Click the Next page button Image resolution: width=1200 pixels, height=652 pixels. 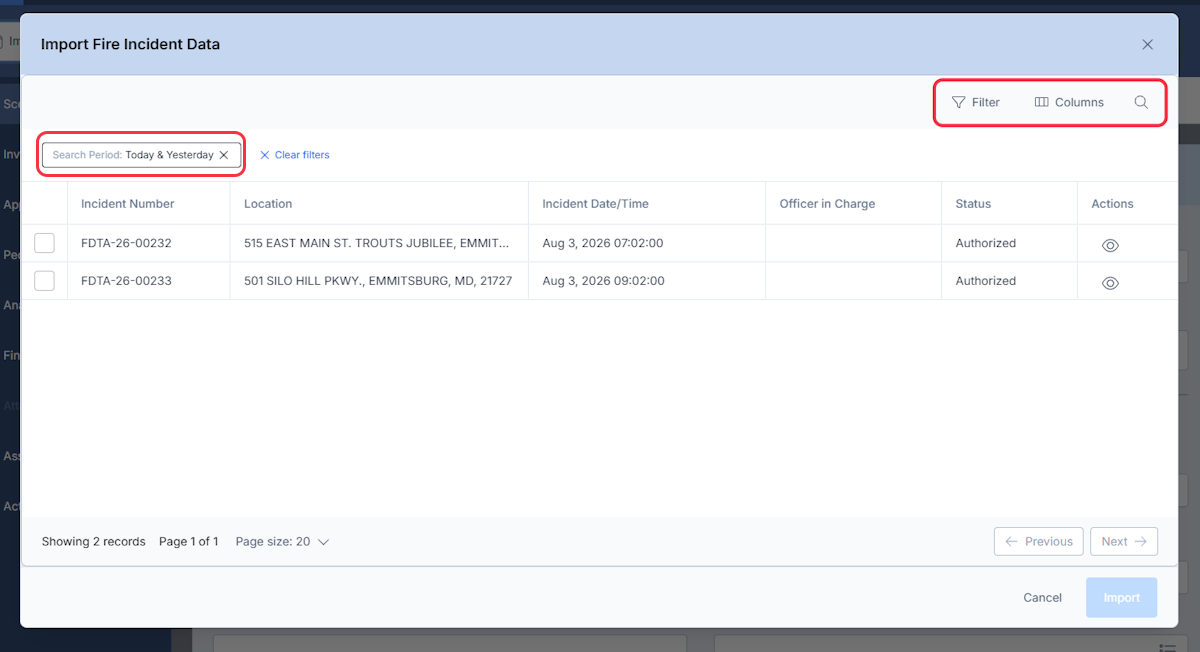(x=1124, y=541)
